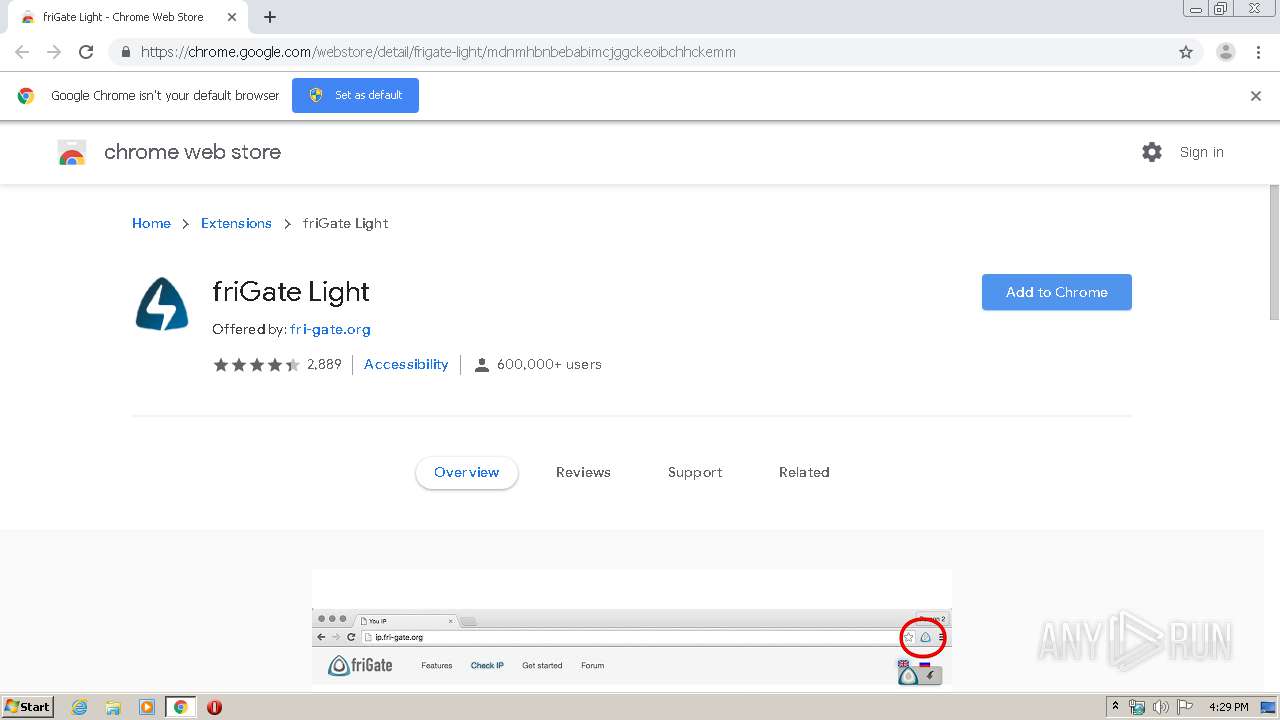Open the file explorer taskbar icon
Screen dimensions: 1280x720
113,707
